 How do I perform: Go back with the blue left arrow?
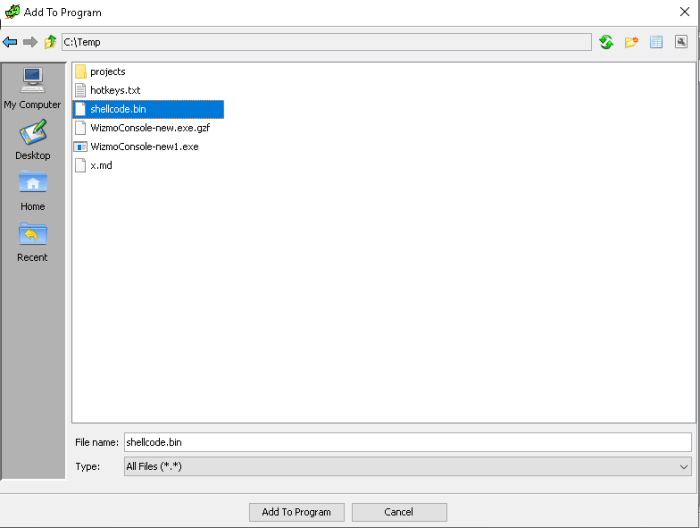click(10, 42)
